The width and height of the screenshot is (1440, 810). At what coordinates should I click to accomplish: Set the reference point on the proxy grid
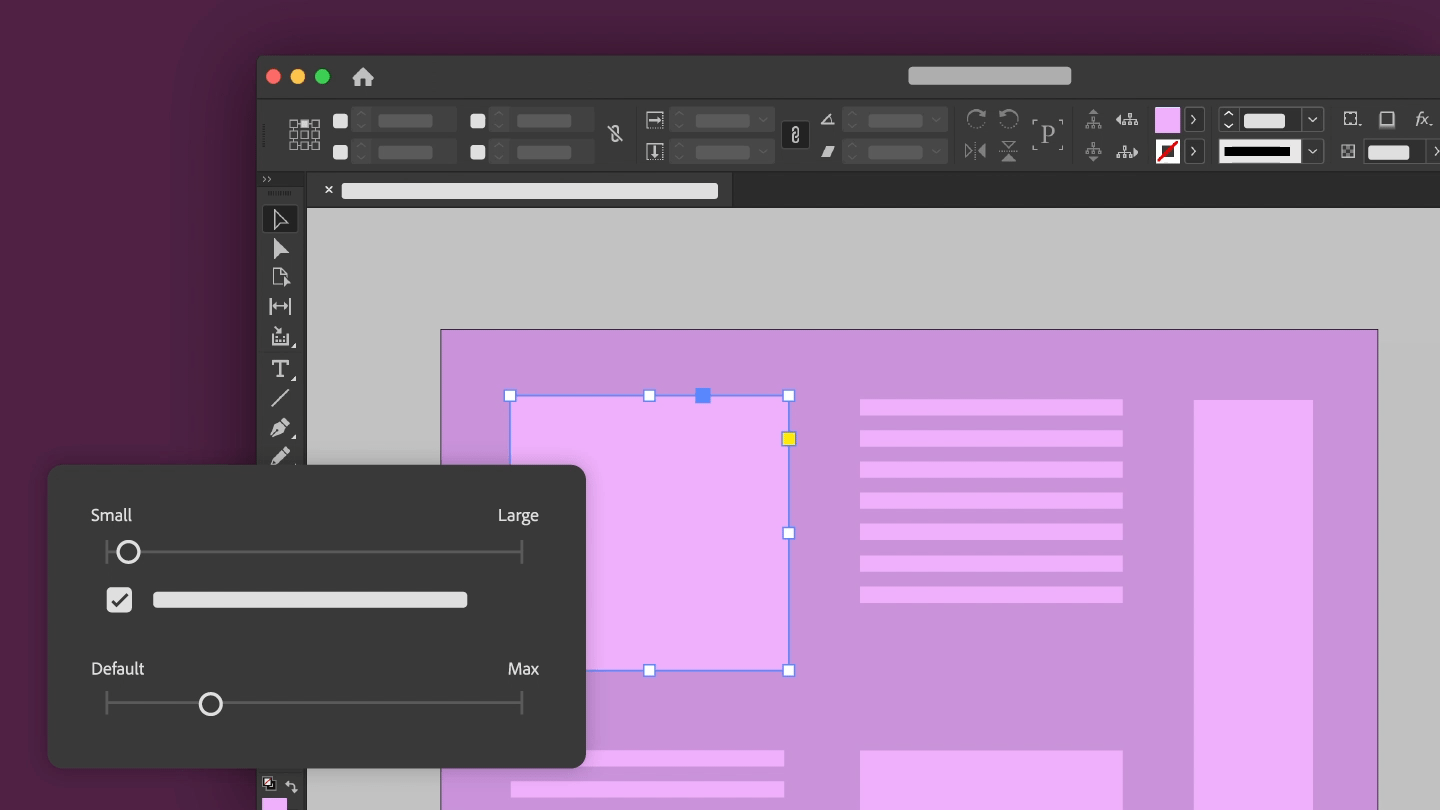click(304, 135)
